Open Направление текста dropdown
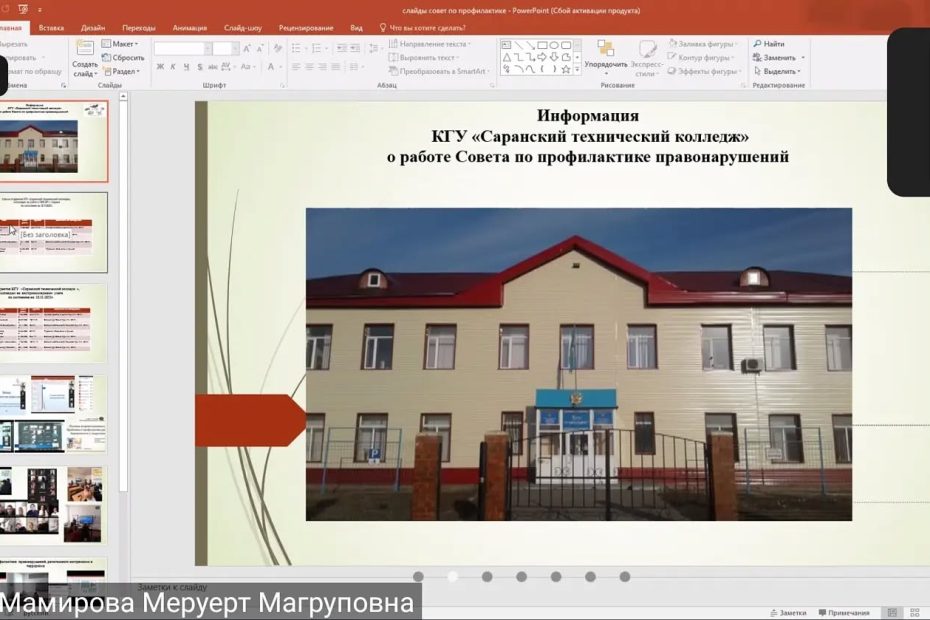The height and width of the screenshot is (620, 930). (429, 44)
